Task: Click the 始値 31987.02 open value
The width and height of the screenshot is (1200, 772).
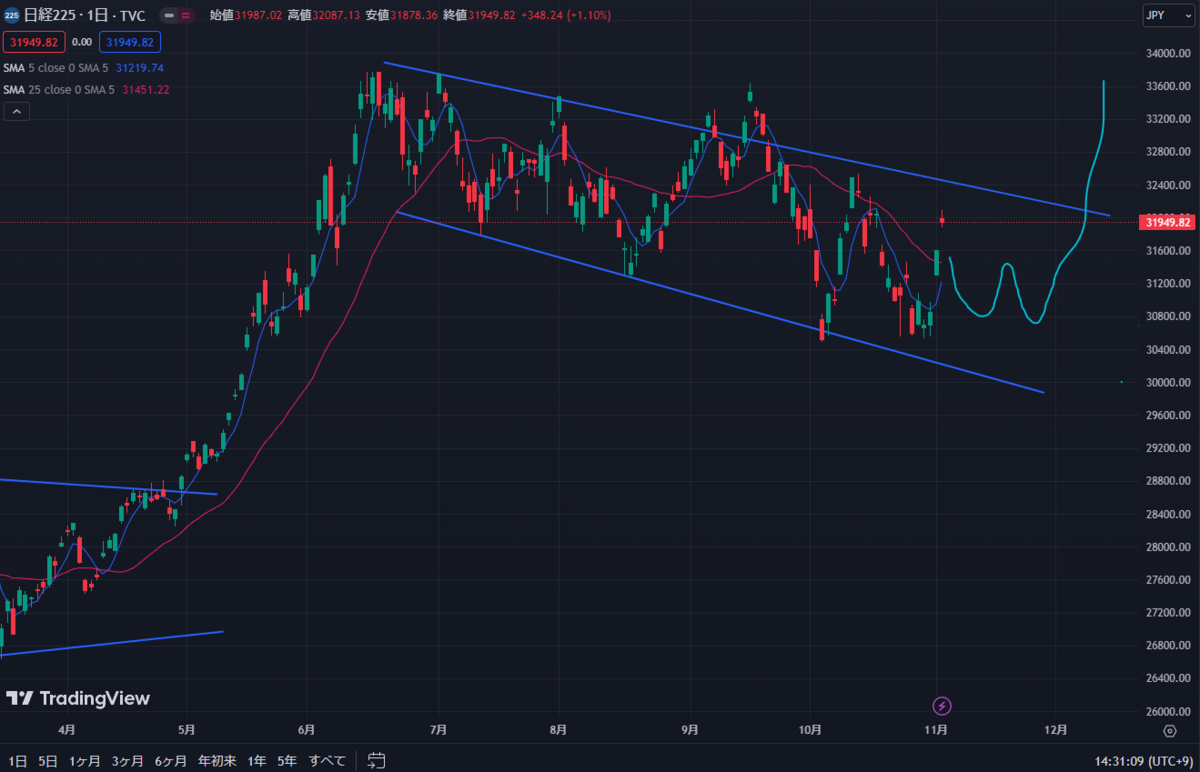Action: point(246,16)
